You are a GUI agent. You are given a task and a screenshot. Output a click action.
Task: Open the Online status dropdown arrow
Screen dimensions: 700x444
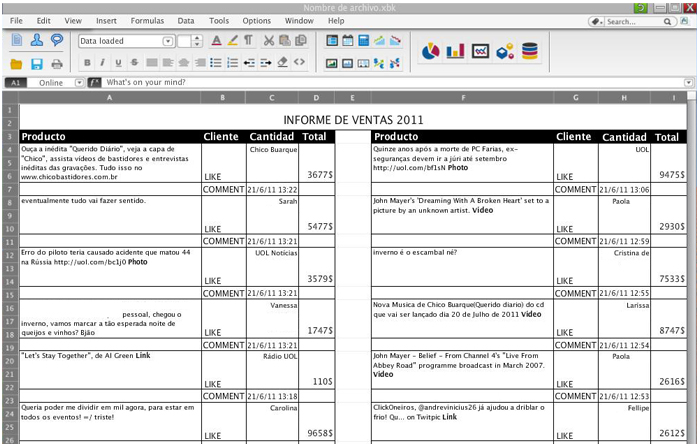(x=79, y=83)
